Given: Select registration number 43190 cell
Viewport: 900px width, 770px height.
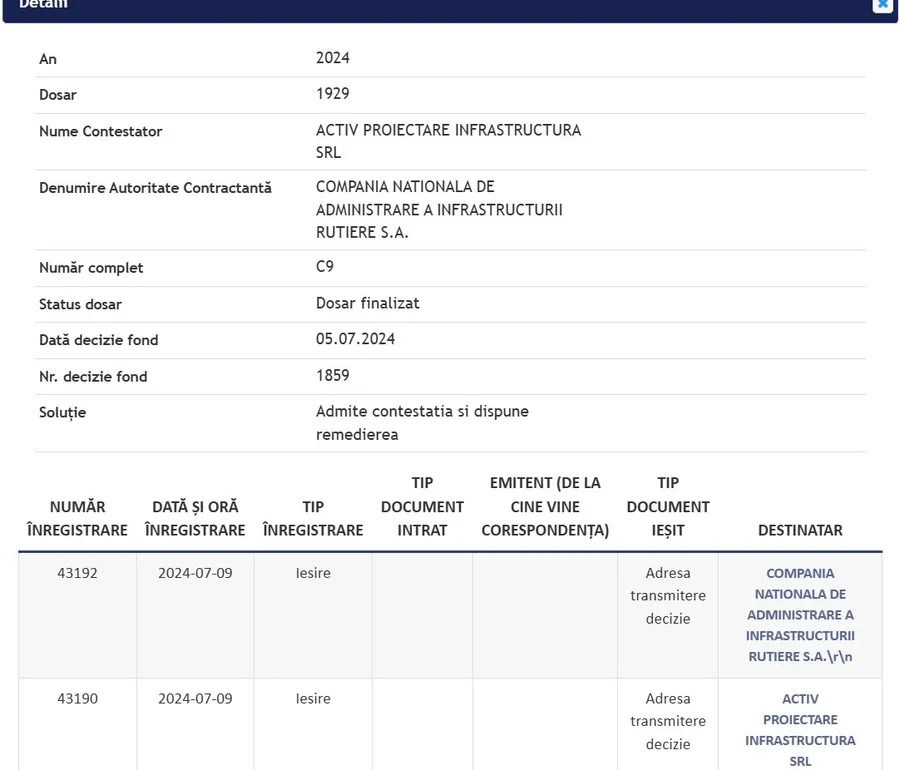Looking at the screenshot, I should coord(77,698).
